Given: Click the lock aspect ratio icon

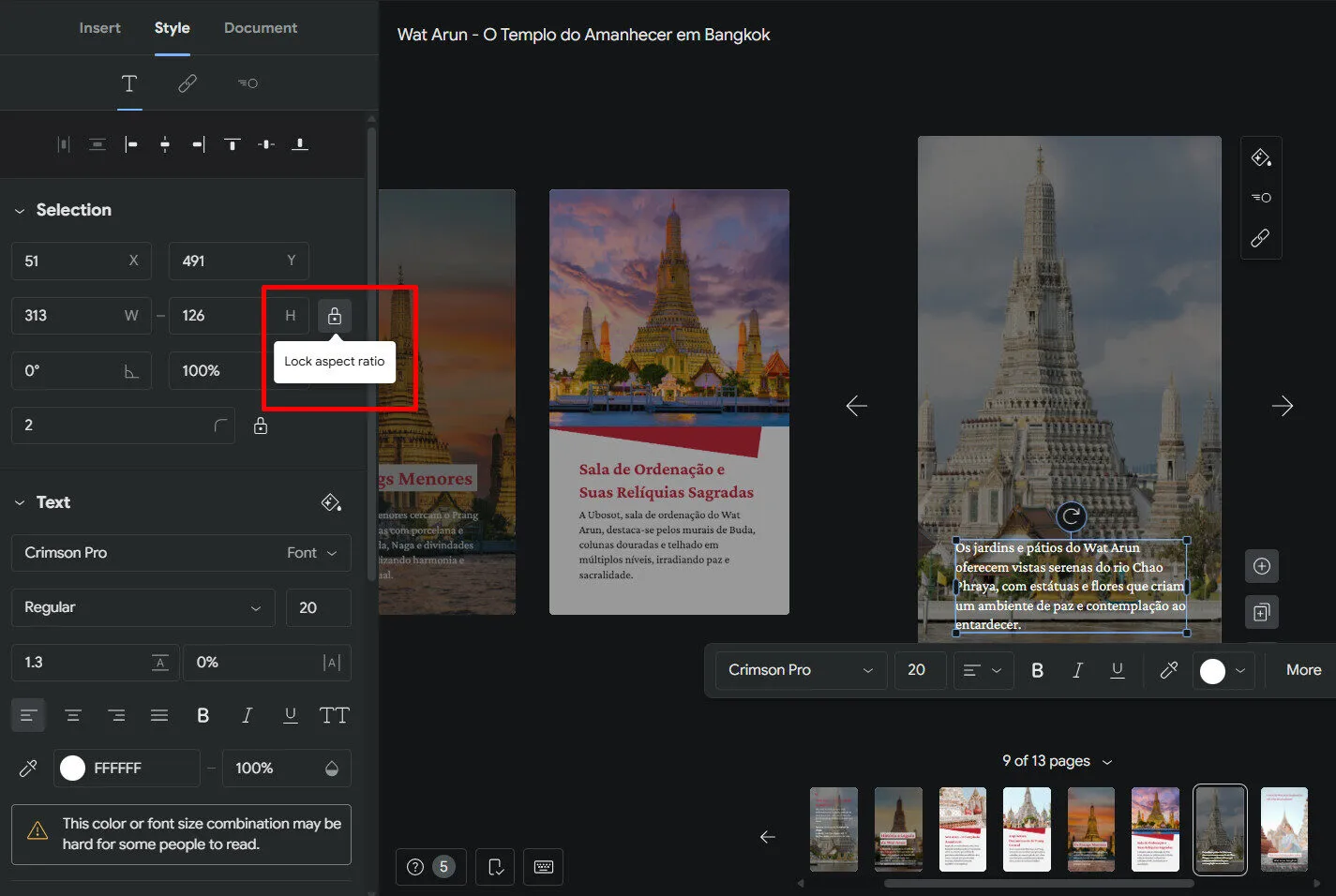Looking at the screenshot, I should (335, 316).
